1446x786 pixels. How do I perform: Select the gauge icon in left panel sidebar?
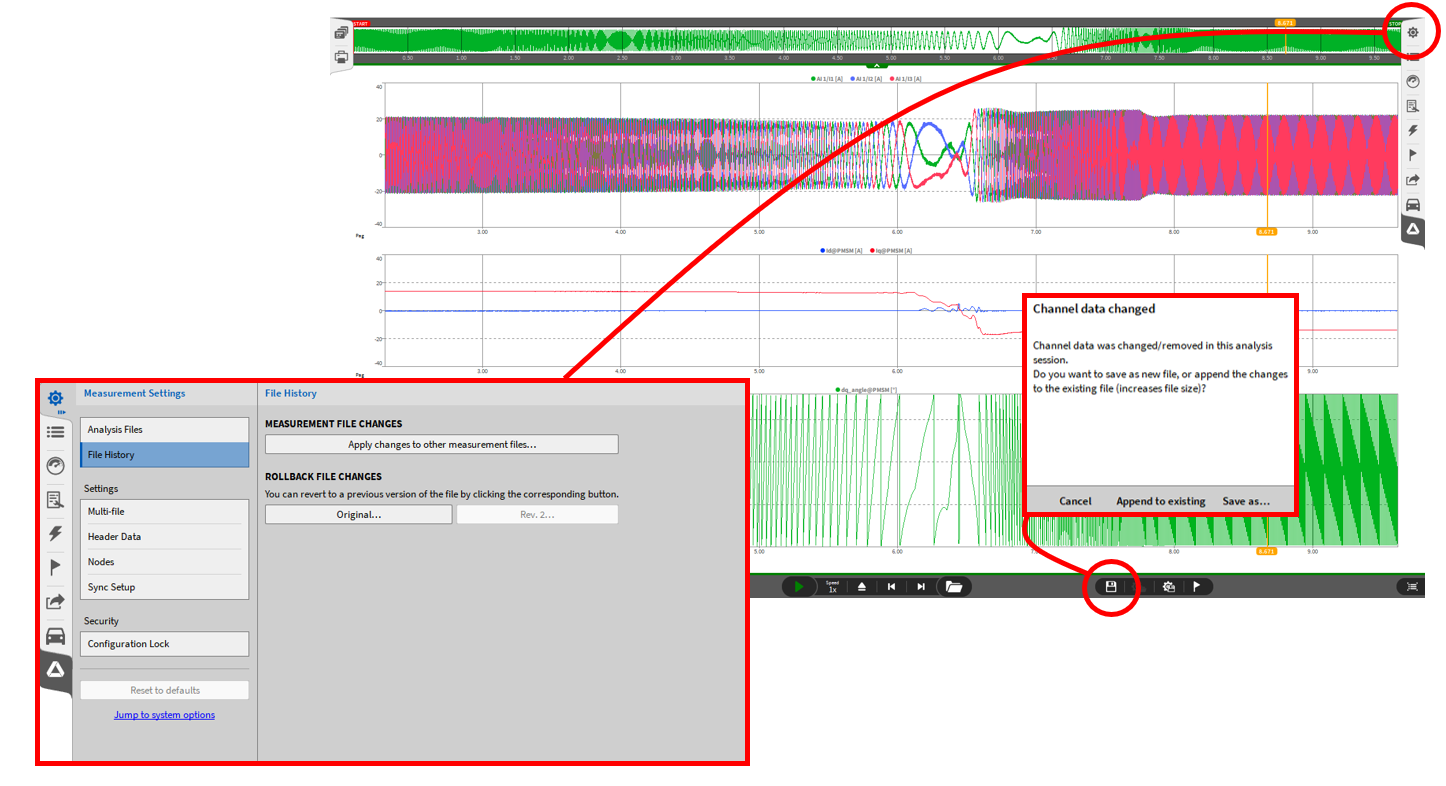(55, 466)
